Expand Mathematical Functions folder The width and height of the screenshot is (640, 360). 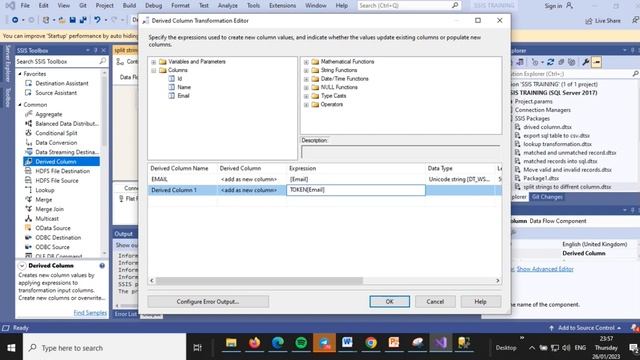pos(306,62)
